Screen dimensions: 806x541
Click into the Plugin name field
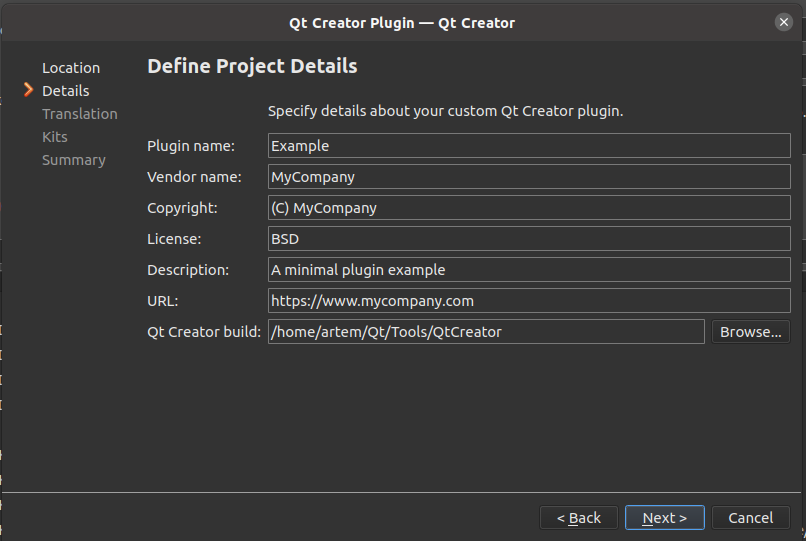click(x=529, y=146)
